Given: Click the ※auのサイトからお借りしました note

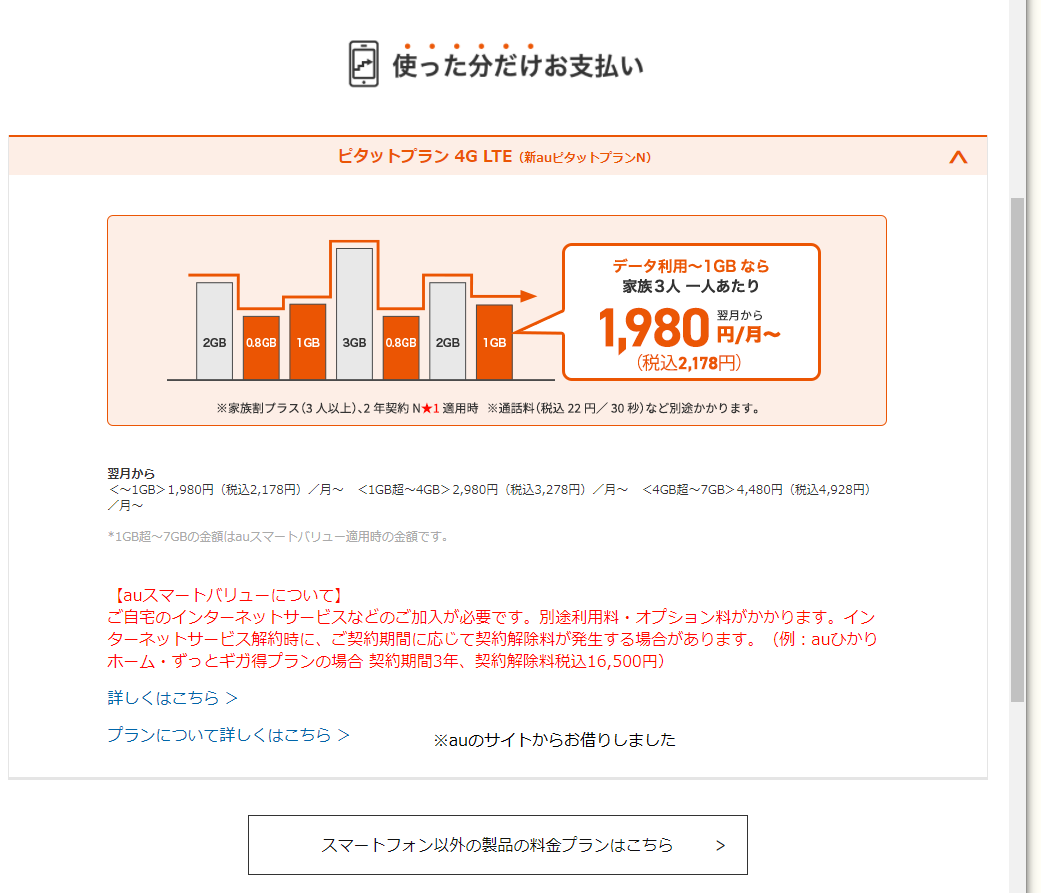Looking at the screenshot, I should 554,740.
